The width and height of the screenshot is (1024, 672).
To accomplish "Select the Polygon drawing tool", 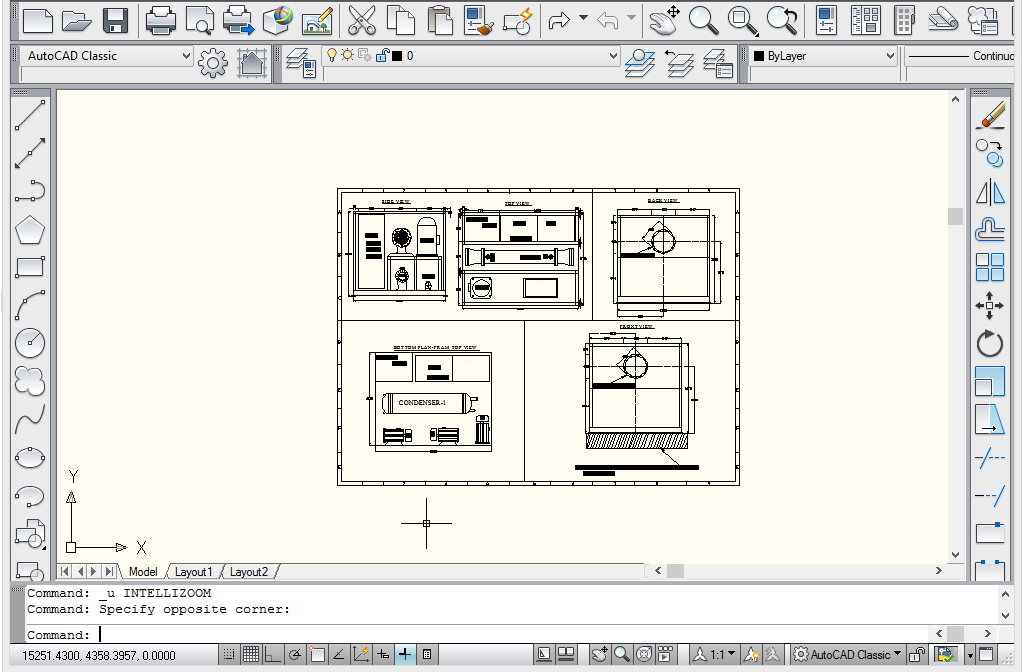I will coord(30,230).
